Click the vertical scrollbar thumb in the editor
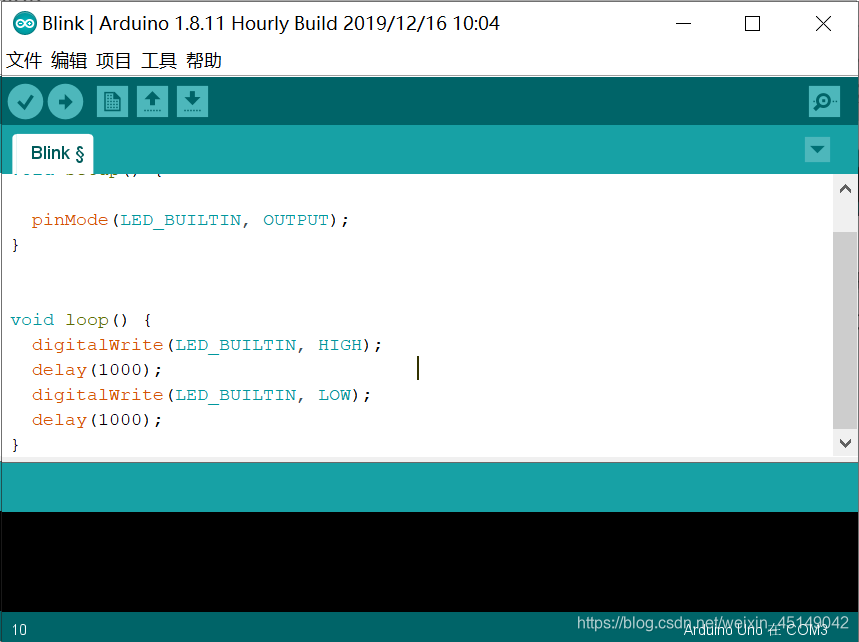The height and width of the screenshot is (642, 859). 845,330
